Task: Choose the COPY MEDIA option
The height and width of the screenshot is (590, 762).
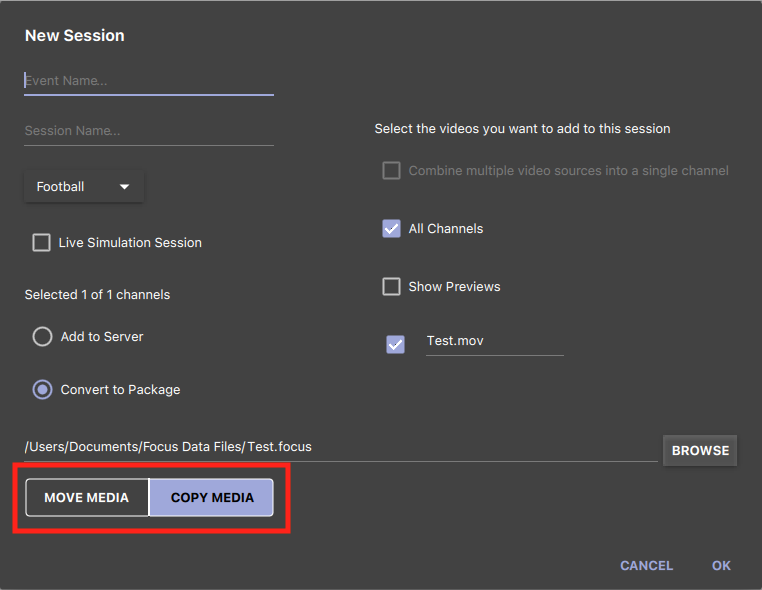Action: tap(211, 498)
